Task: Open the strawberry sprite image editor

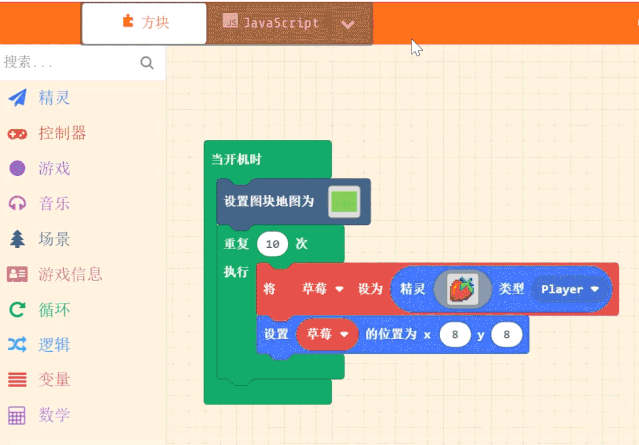Action: tap(462, 289)
